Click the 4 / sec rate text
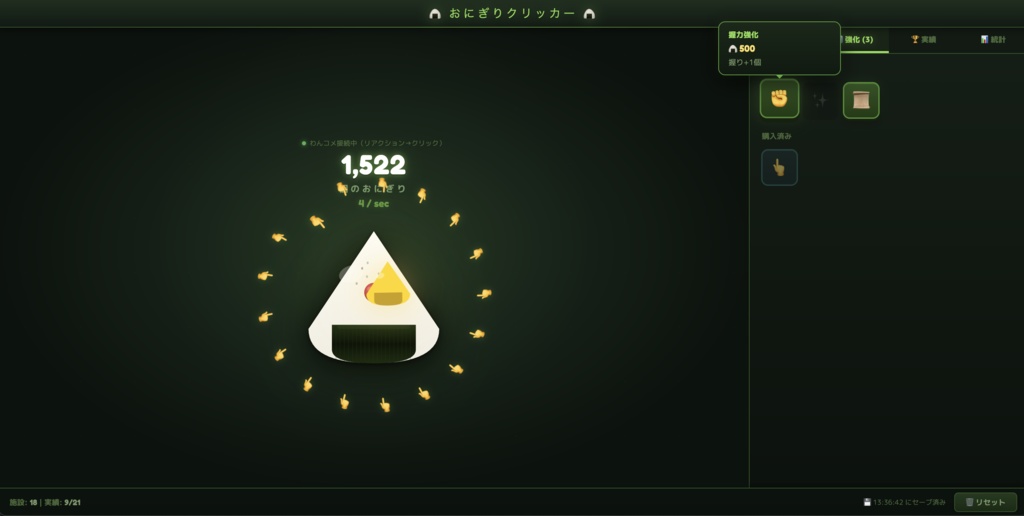 tap(374, 204)
